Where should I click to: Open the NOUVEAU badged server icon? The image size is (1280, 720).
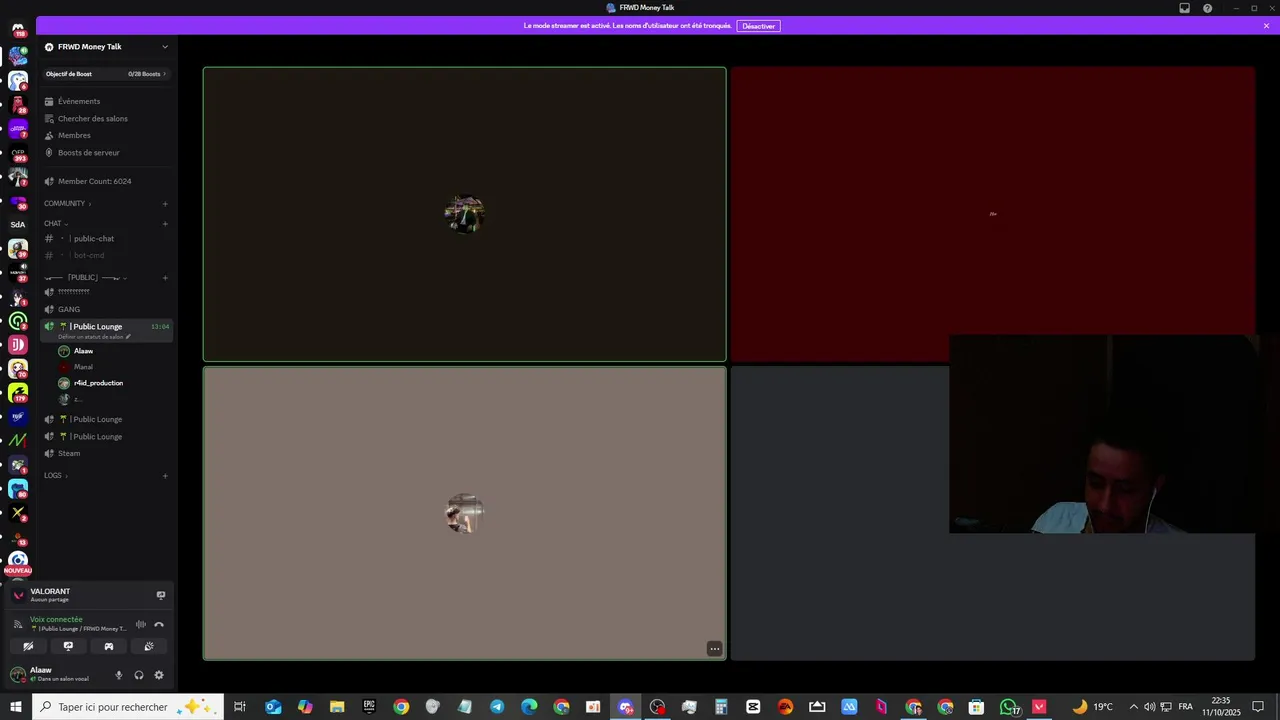18,562
